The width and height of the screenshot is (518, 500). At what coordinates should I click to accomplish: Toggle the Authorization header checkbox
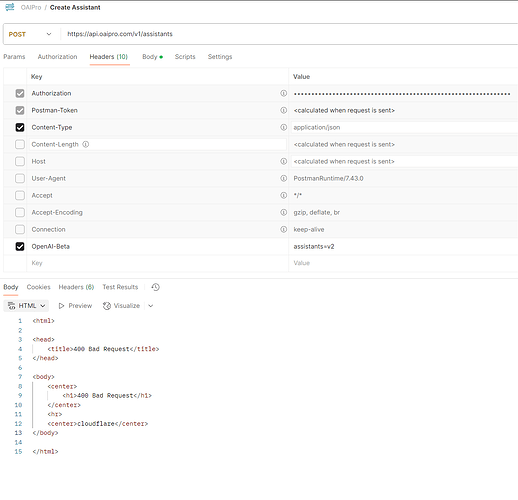(x=20, y=93)
